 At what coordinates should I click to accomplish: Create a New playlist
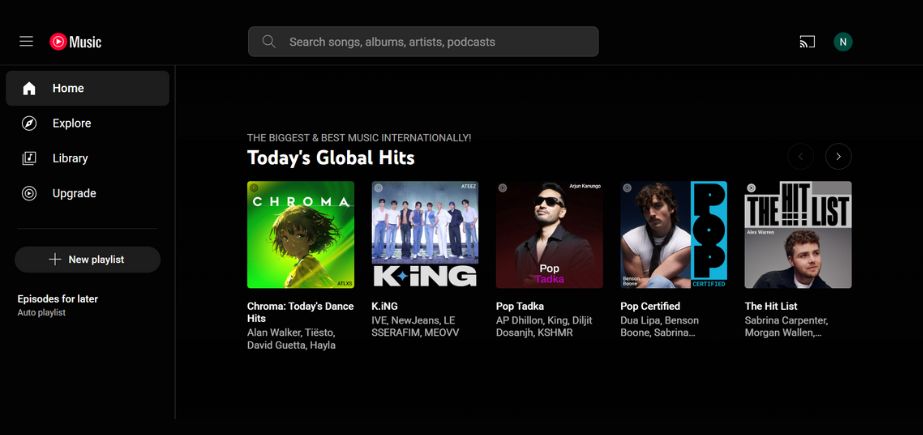(88, 260)
